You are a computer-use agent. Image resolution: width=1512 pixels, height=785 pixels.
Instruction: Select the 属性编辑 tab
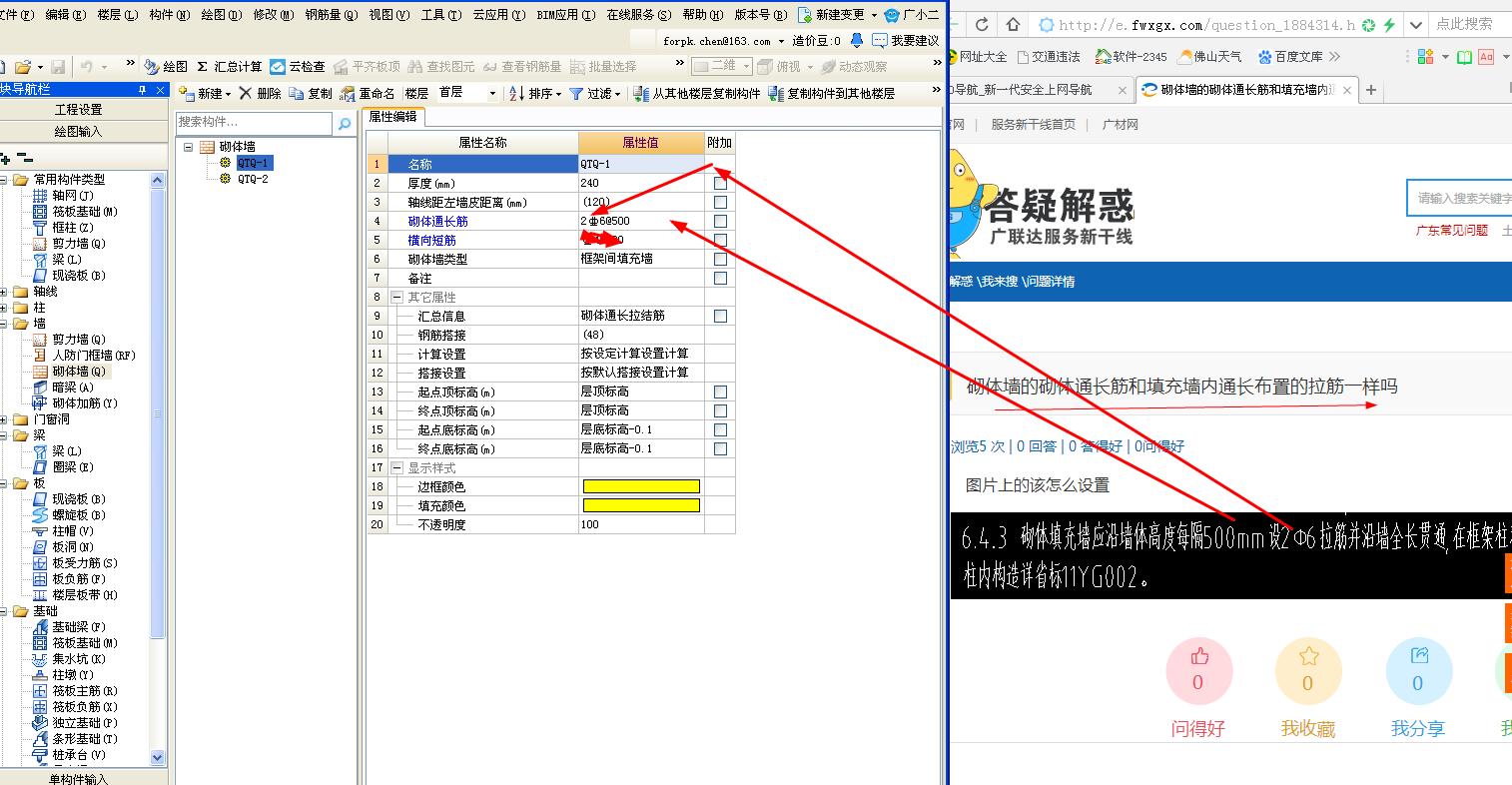coord(393,117)
